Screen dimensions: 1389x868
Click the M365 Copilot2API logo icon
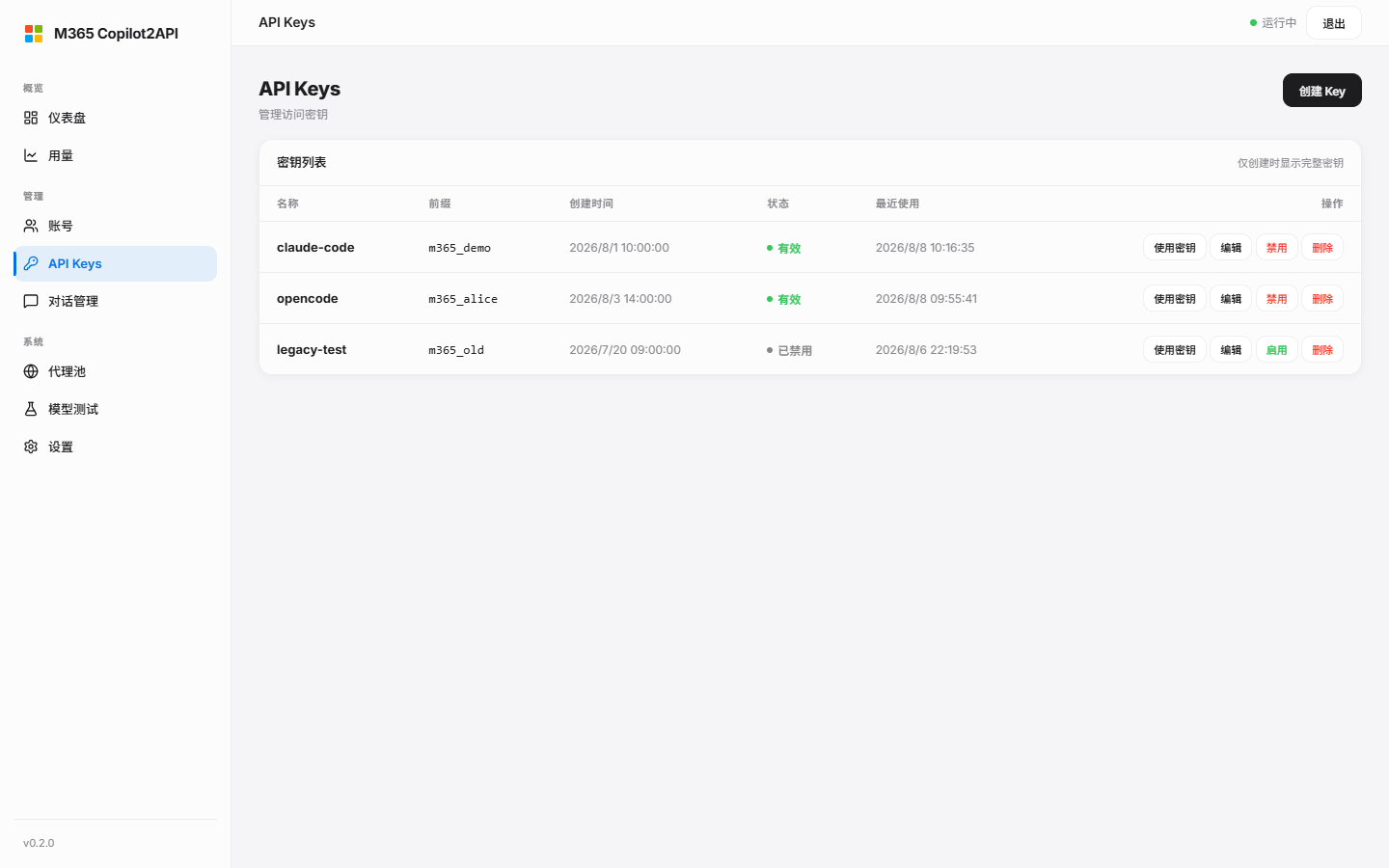click(34, 34)
